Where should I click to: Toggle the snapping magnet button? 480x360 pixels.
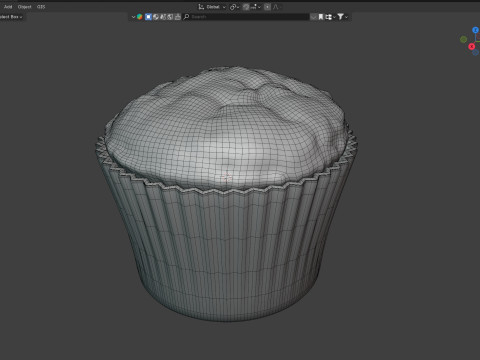pos(246,7)
